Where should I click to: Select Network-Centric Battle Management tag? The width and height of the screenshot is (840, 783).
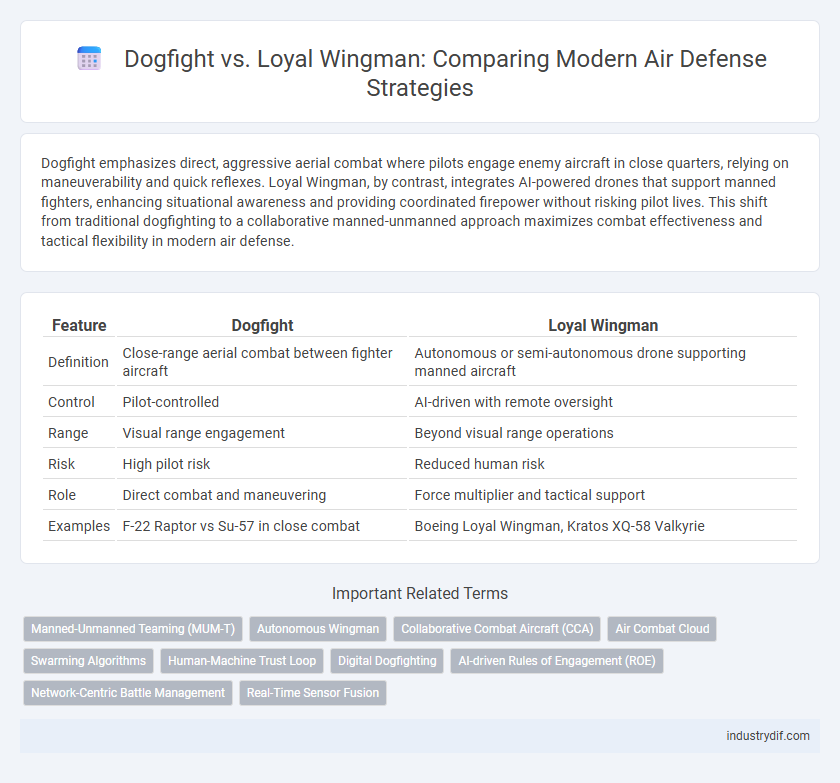(x=128, y=692)
